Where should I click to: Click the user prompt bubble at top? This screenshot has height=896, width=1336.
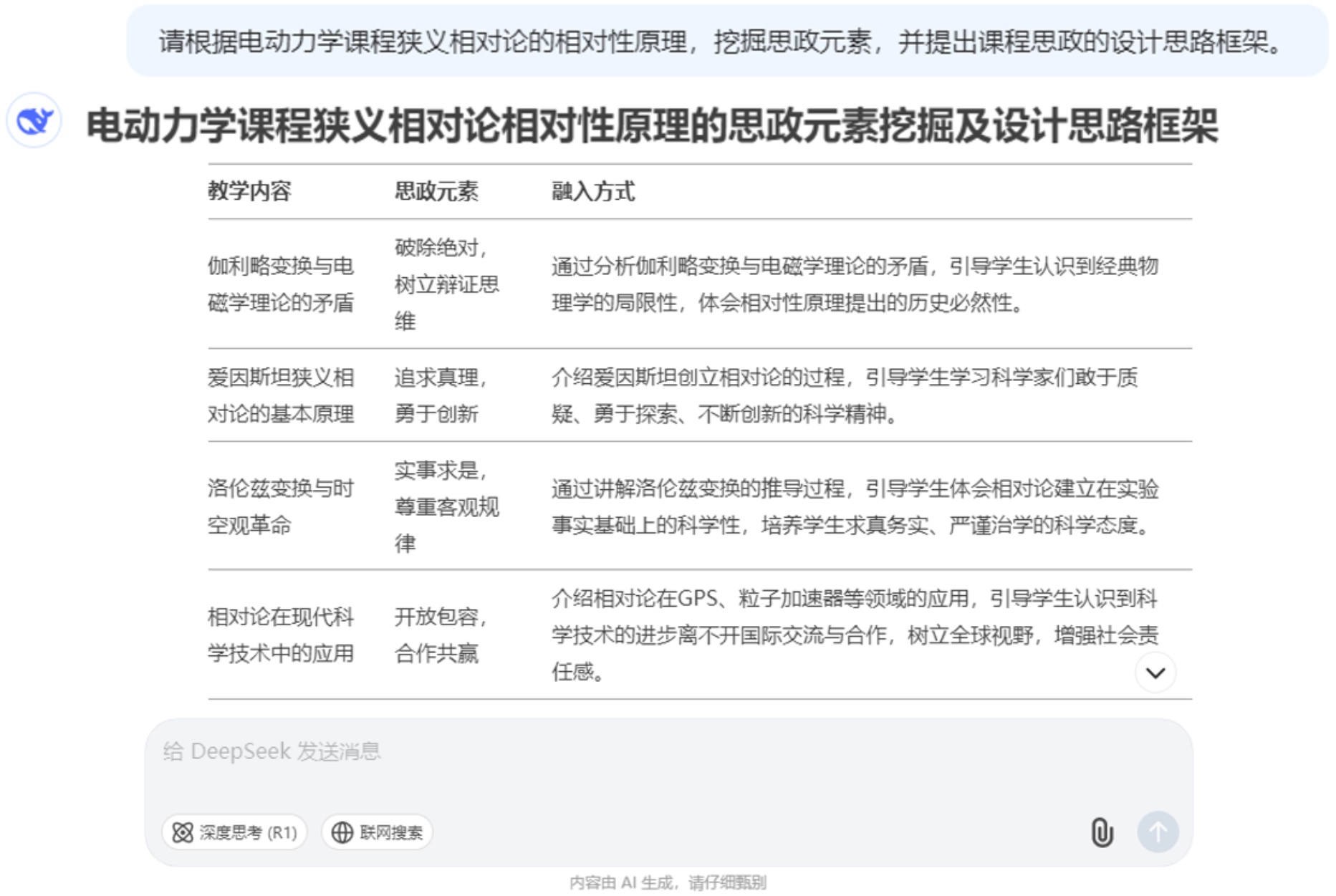pyautogui.click(x=720, y=42)
